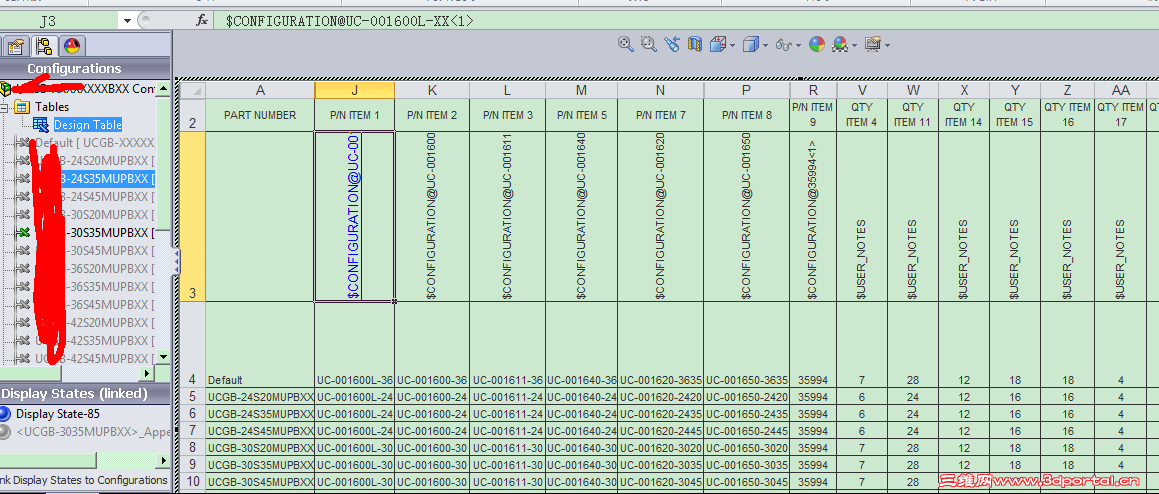1159x494 pixels.
Task: Click P/N ITEM 1 header cell
Action: coord(354,115)
